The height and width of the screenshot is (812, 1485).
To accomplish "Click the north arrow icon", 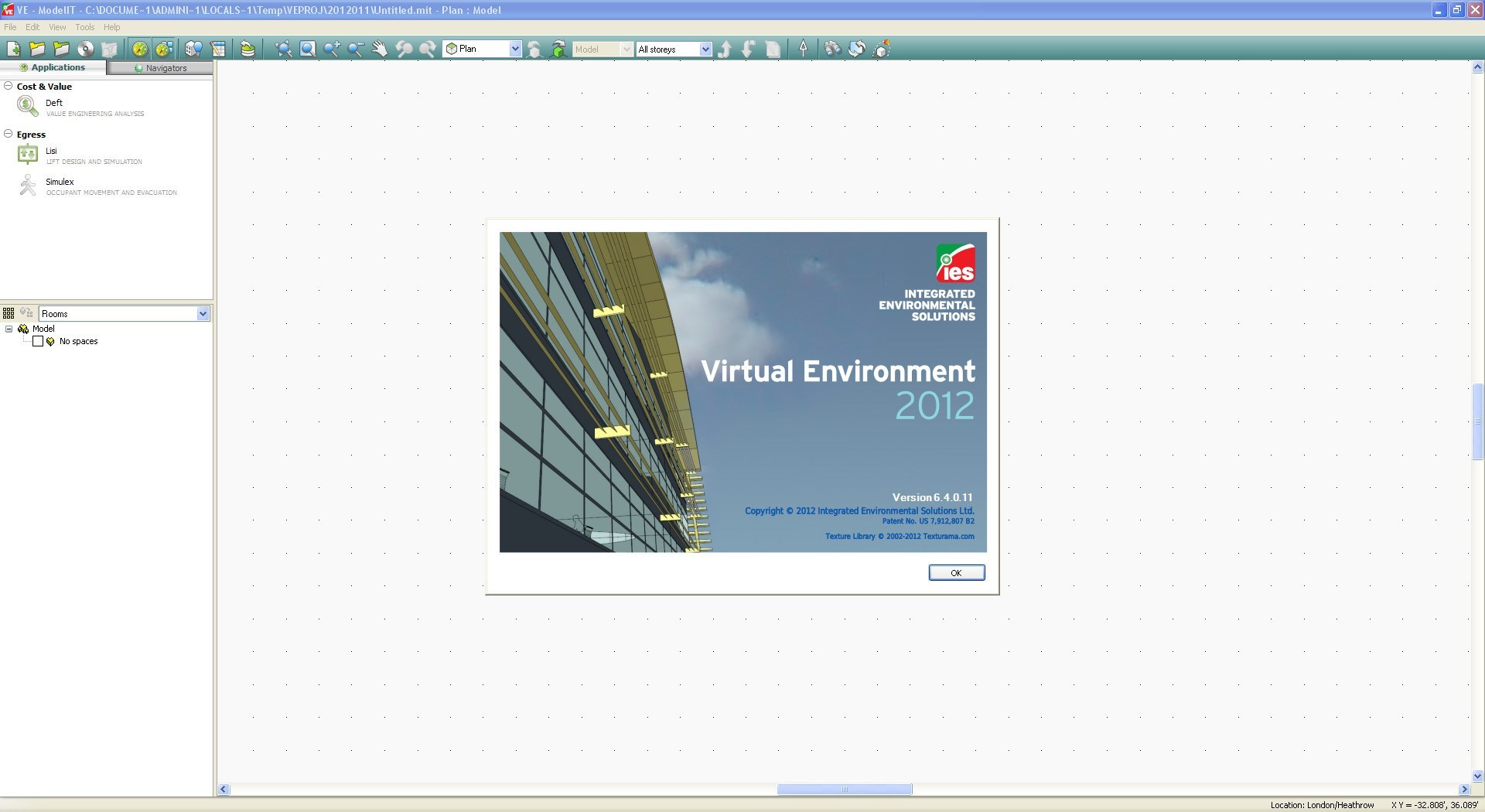I will 804,49.
